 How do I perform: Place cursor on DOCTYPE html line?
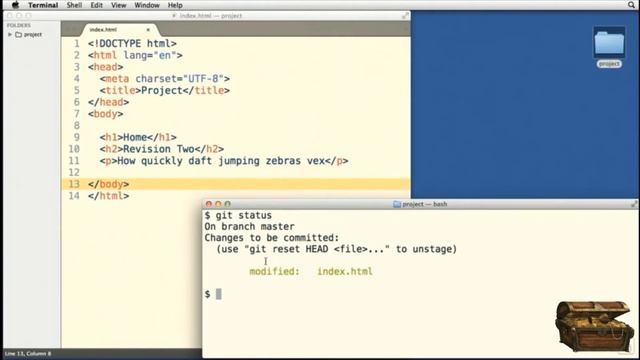(x=132, y=44)
